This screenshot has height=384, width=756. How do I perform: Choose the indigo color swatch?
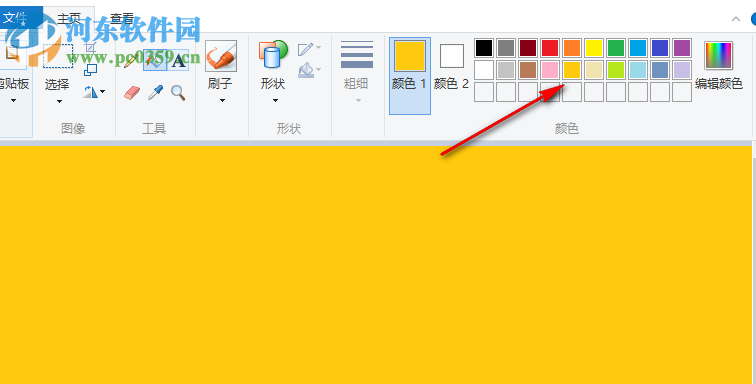[660, 48]
